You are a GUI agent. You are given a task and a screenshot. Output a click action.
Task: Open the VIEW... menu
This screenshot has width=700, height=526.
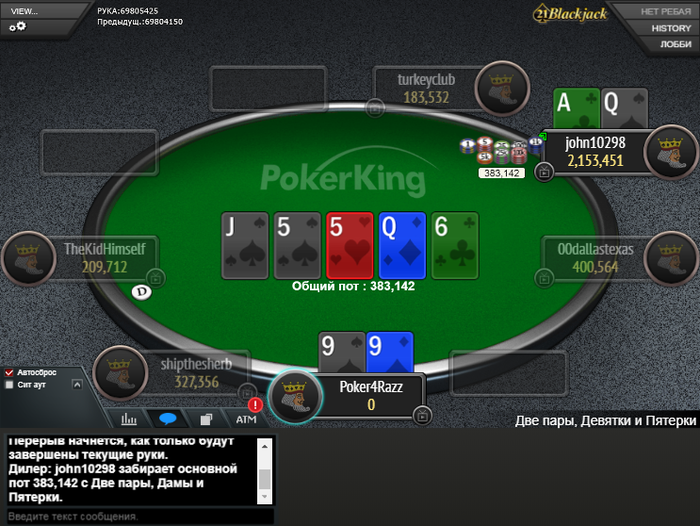[25, 12]
